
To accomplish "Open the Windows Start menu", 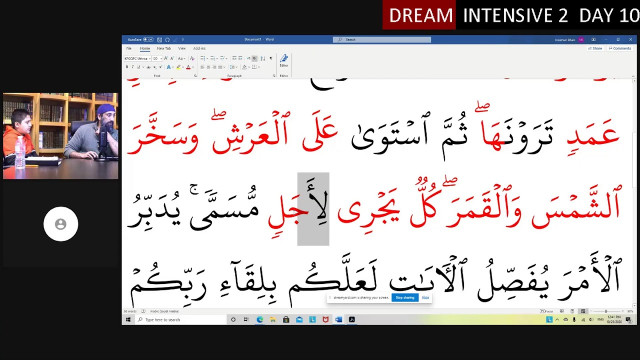I will [x=128, y=320].
